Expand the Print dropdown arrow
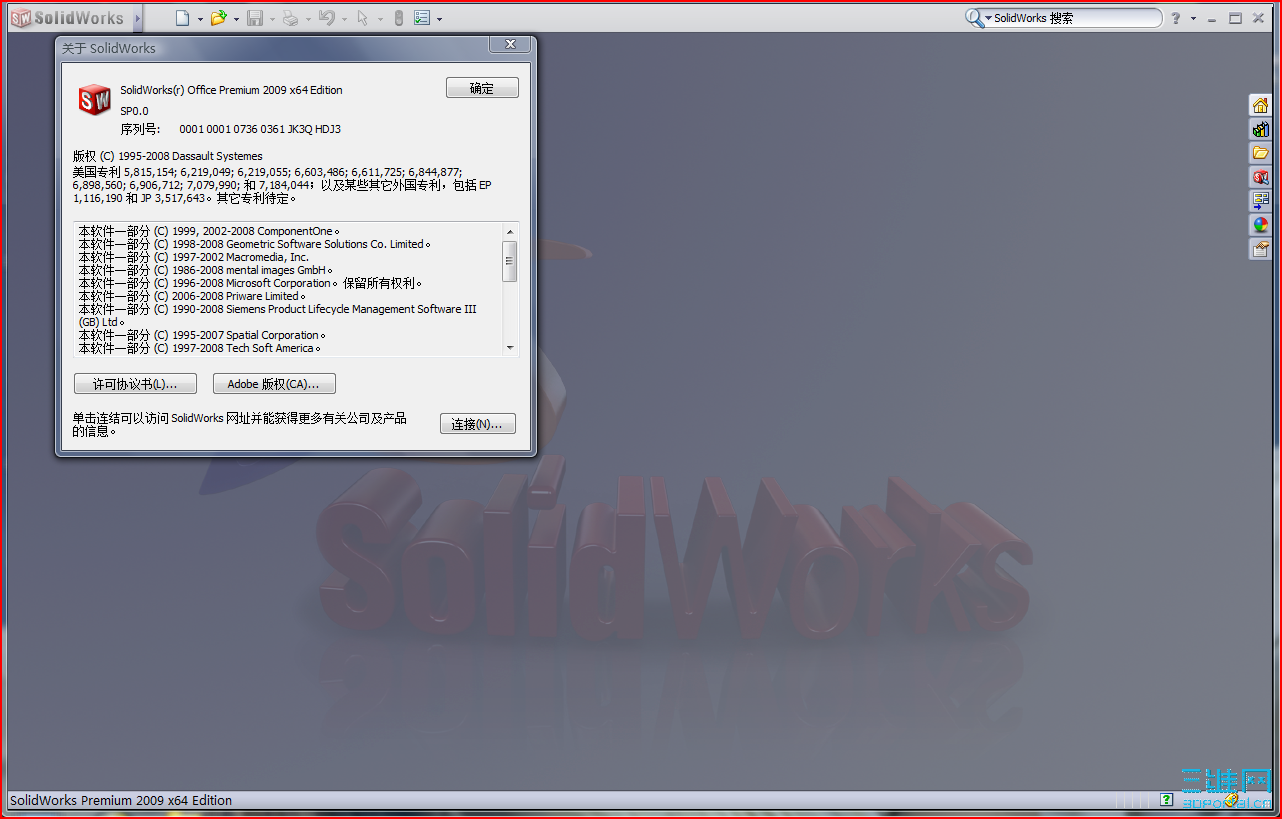Viewport: 1282px width, 819px height. 308,19
